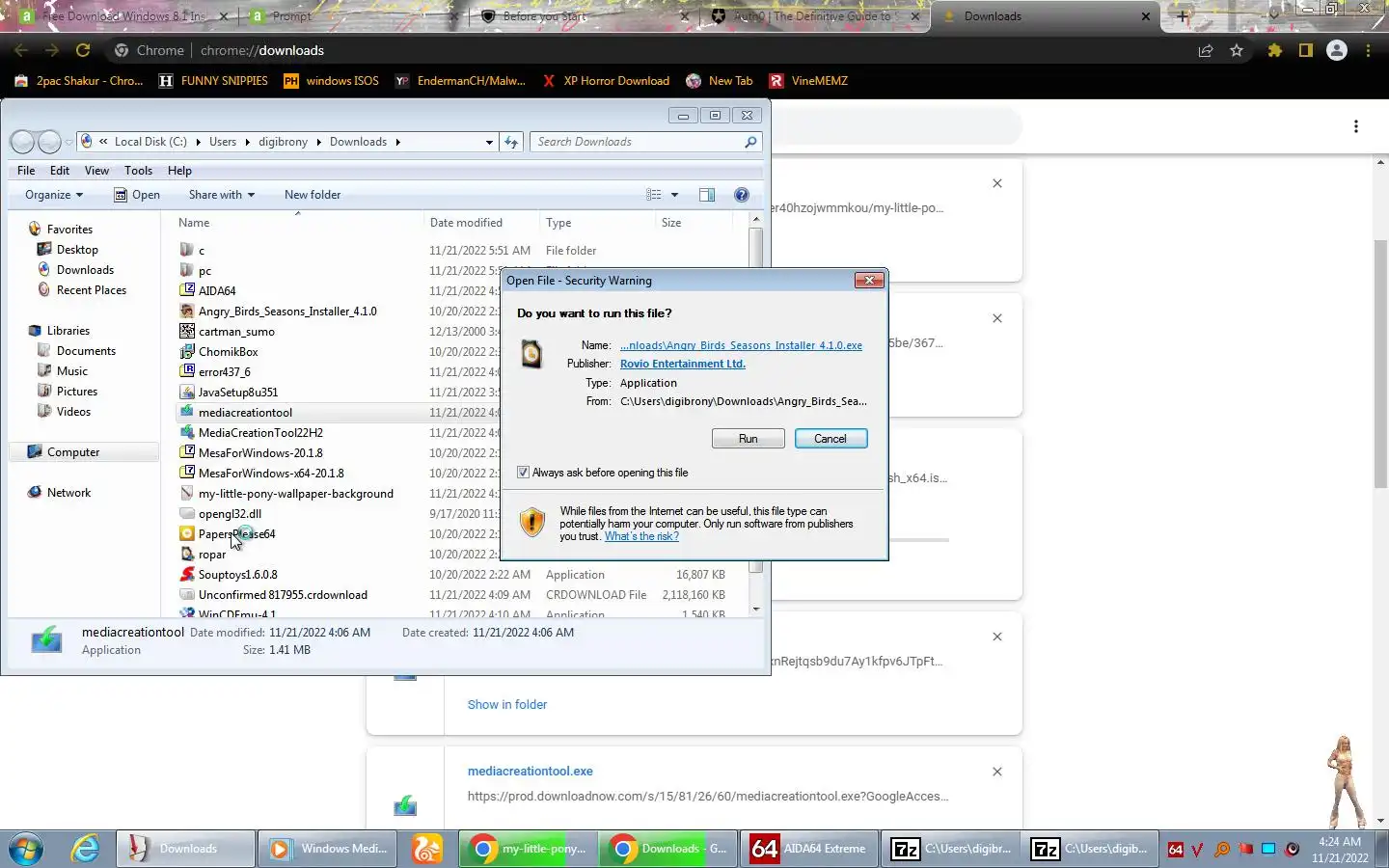Image resolution: width=1389 pixels, height=868 pixels.
Task: Open the UC Browser taskbar icon
Action: (426, 849)
